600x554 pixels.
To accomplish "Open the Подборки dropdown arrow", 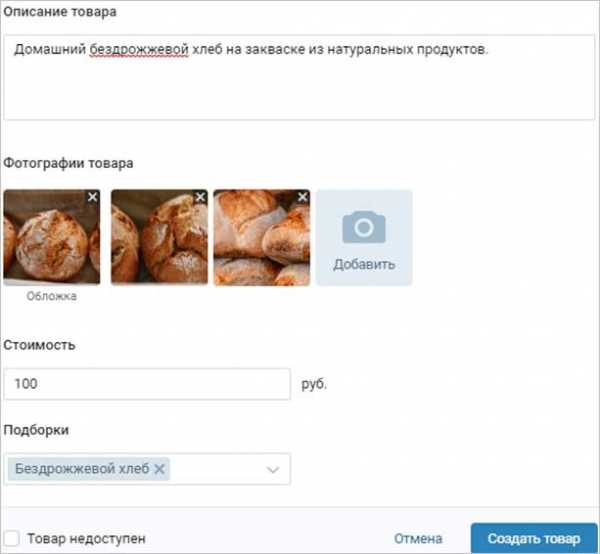I will [x=273, y=469].
